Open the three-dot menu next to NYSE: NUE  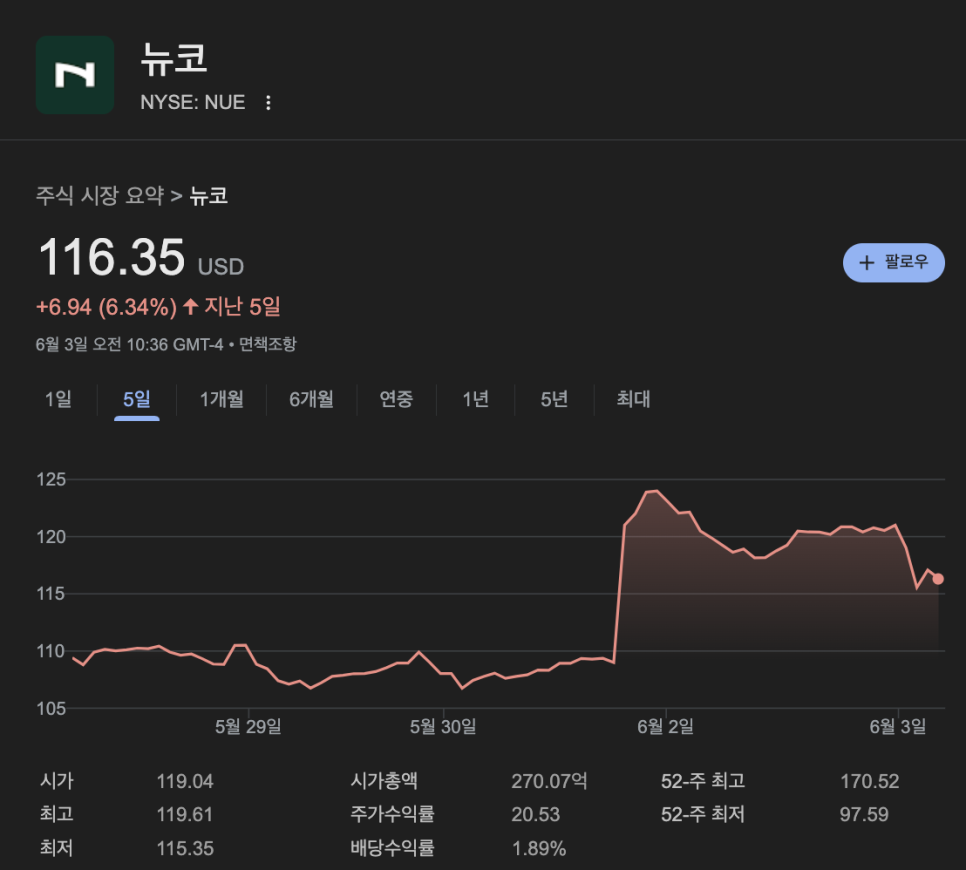pos(268,103)
